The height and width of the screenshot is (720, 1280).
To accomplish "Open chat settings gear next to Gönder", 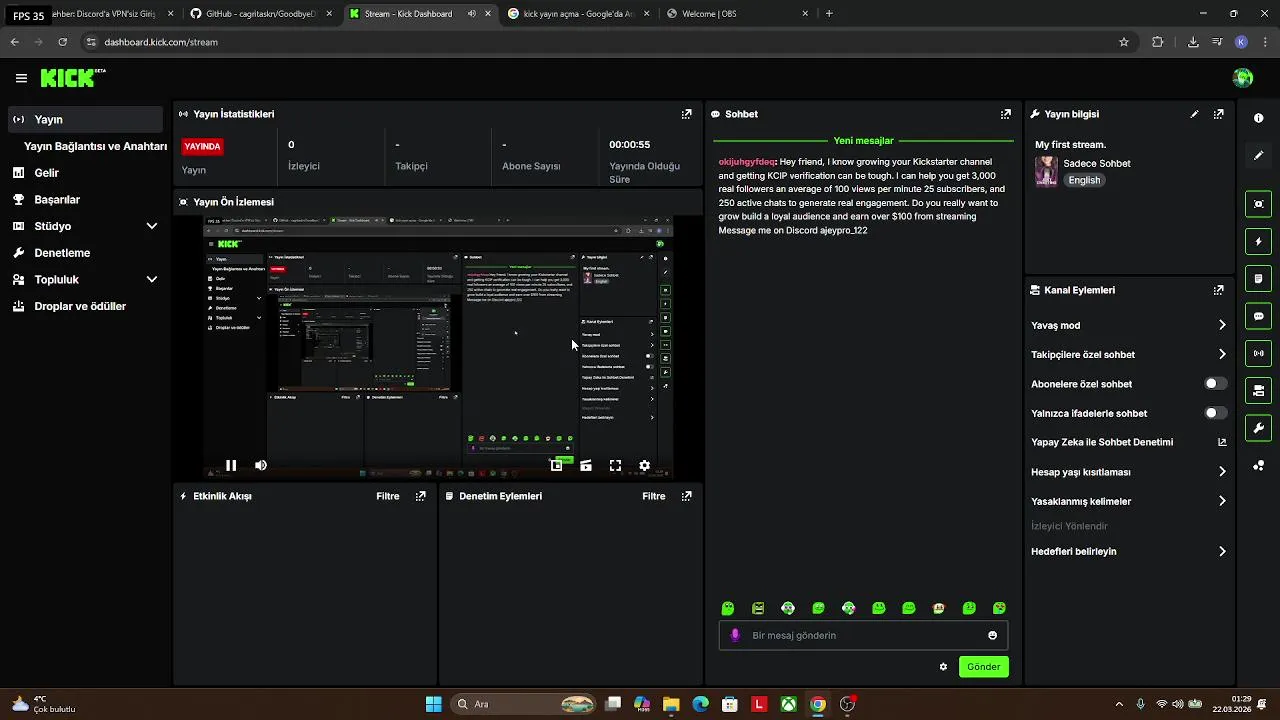I will click(943, 667).
